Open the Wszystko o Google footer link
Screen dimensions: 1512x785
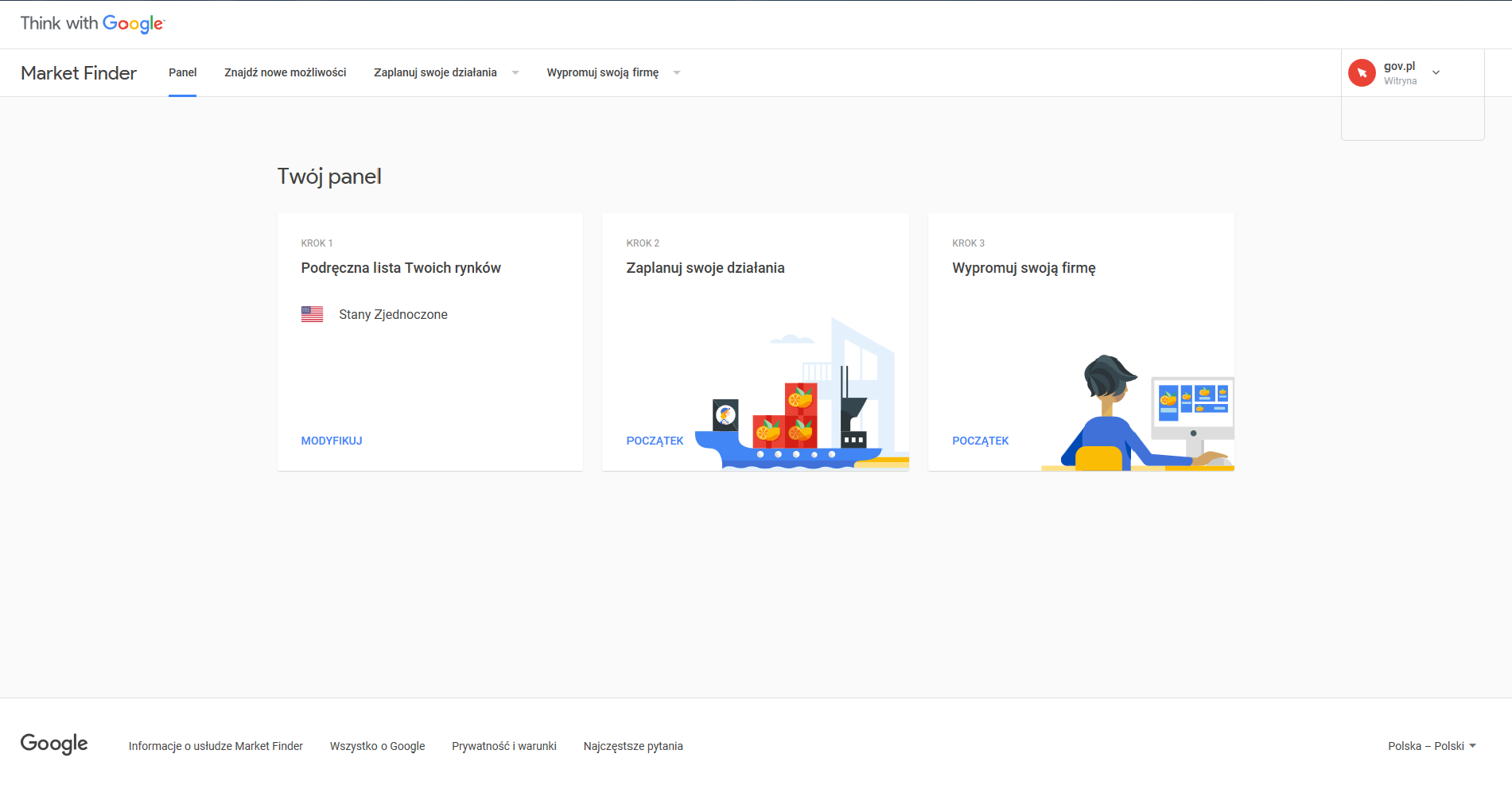click(x=377, y=746)
